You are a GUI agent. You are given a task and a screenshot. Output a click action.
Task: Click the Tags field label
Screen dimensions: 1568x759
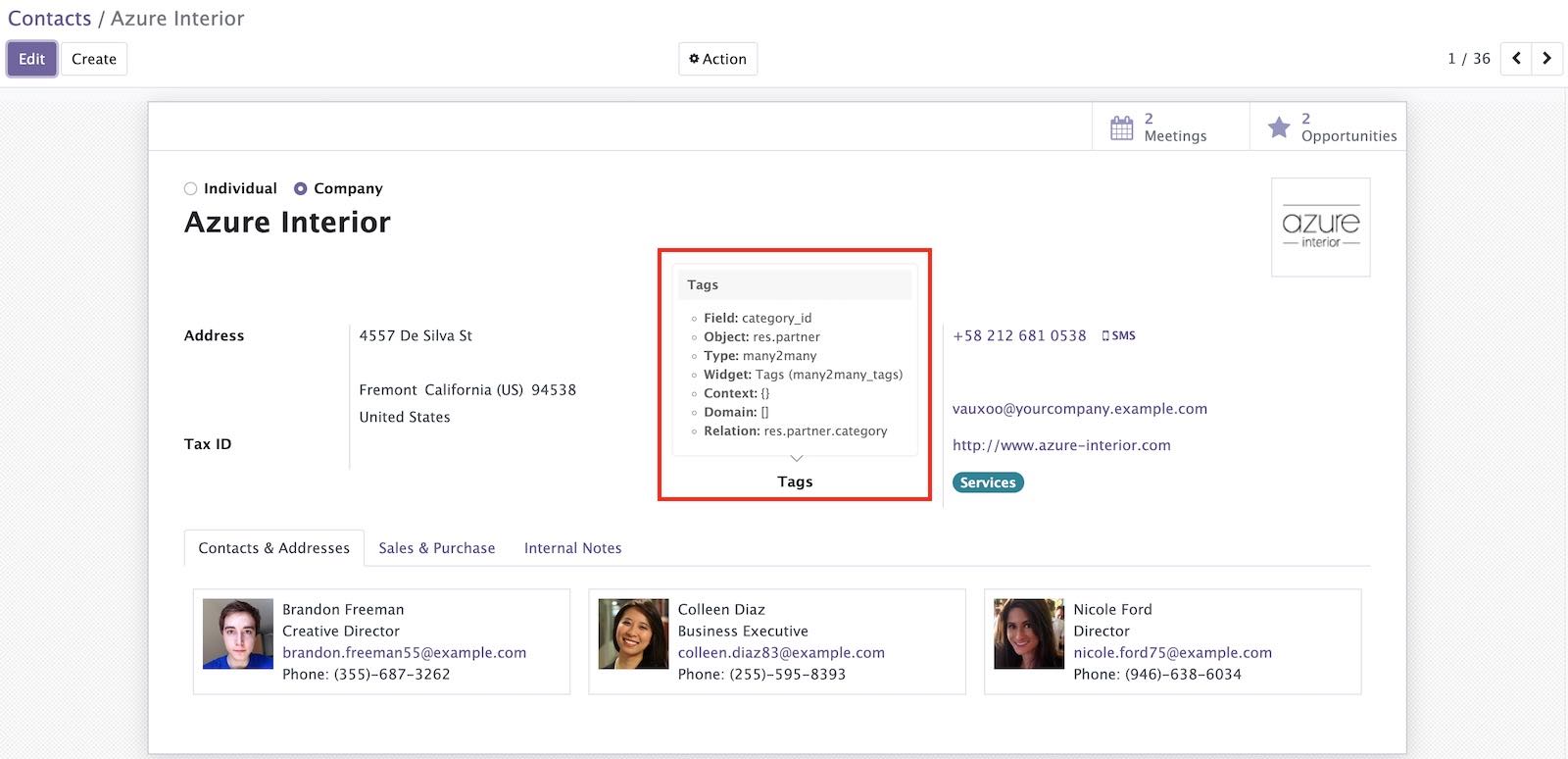(x=795, y=481)
